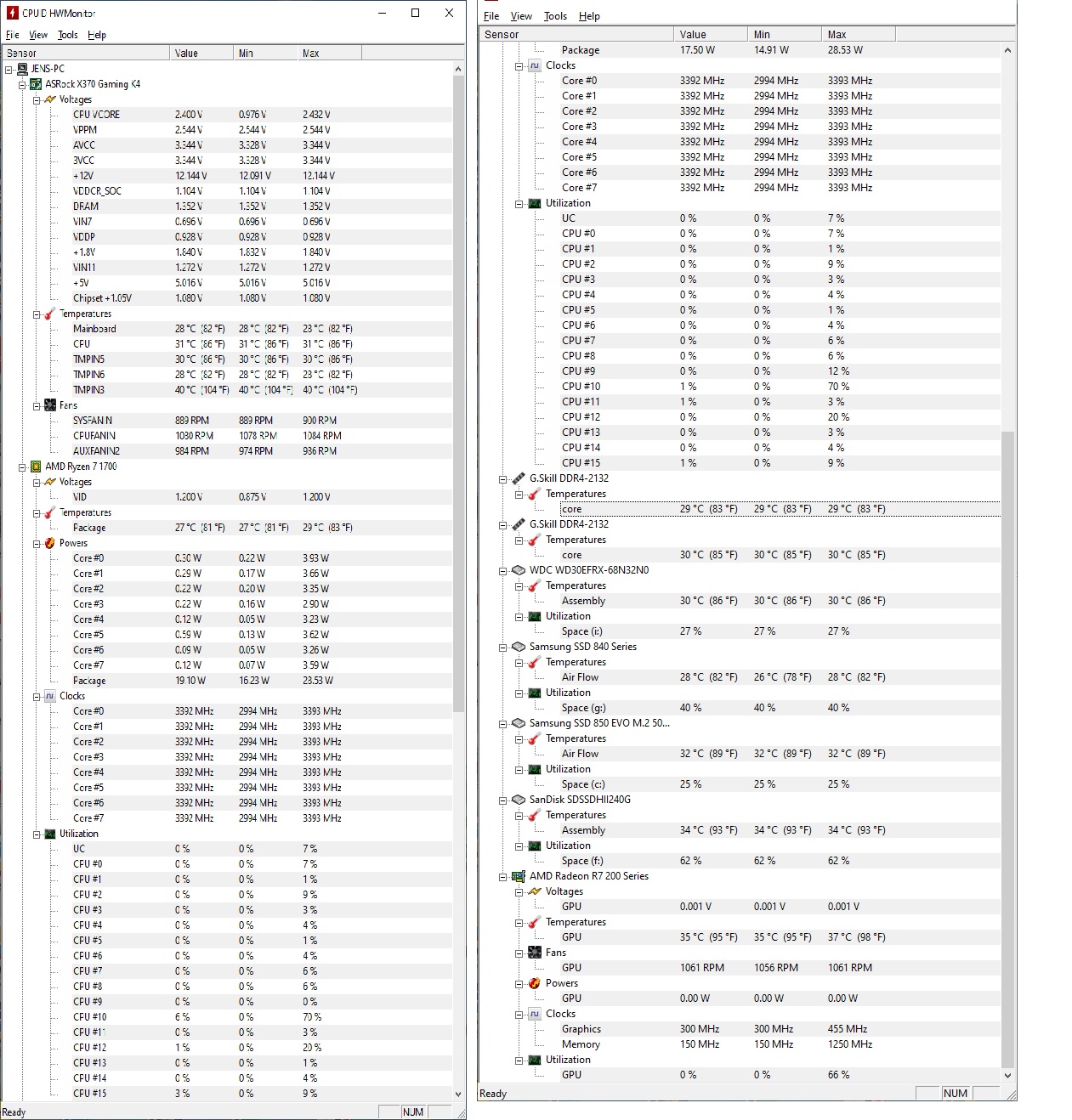
Task: Click the Max column header in right window
Action: point(859,34)
